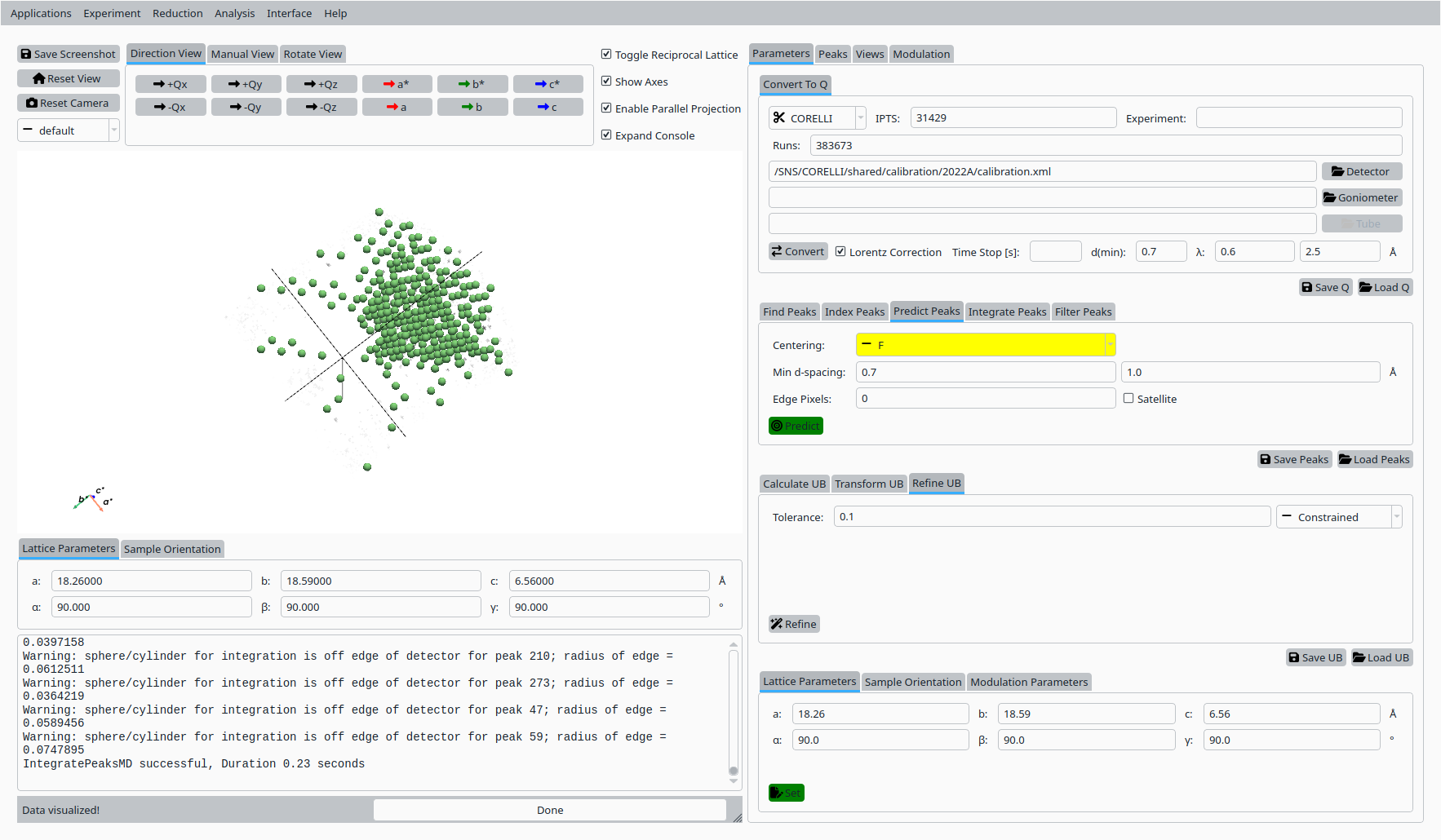Screen dimensions: 1441x840
Task: Disable the Lorentz Correction checkbox
Action: 840,252
